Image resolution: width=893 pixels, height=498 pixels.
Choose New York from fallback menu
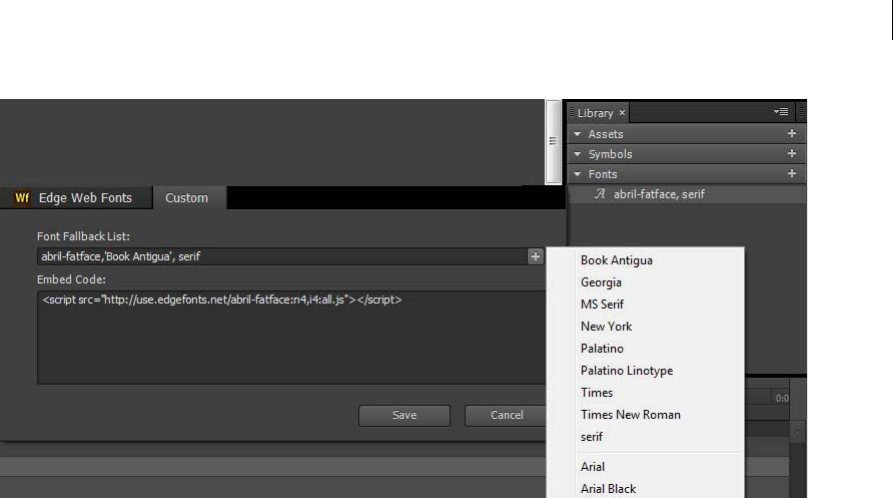606,326
